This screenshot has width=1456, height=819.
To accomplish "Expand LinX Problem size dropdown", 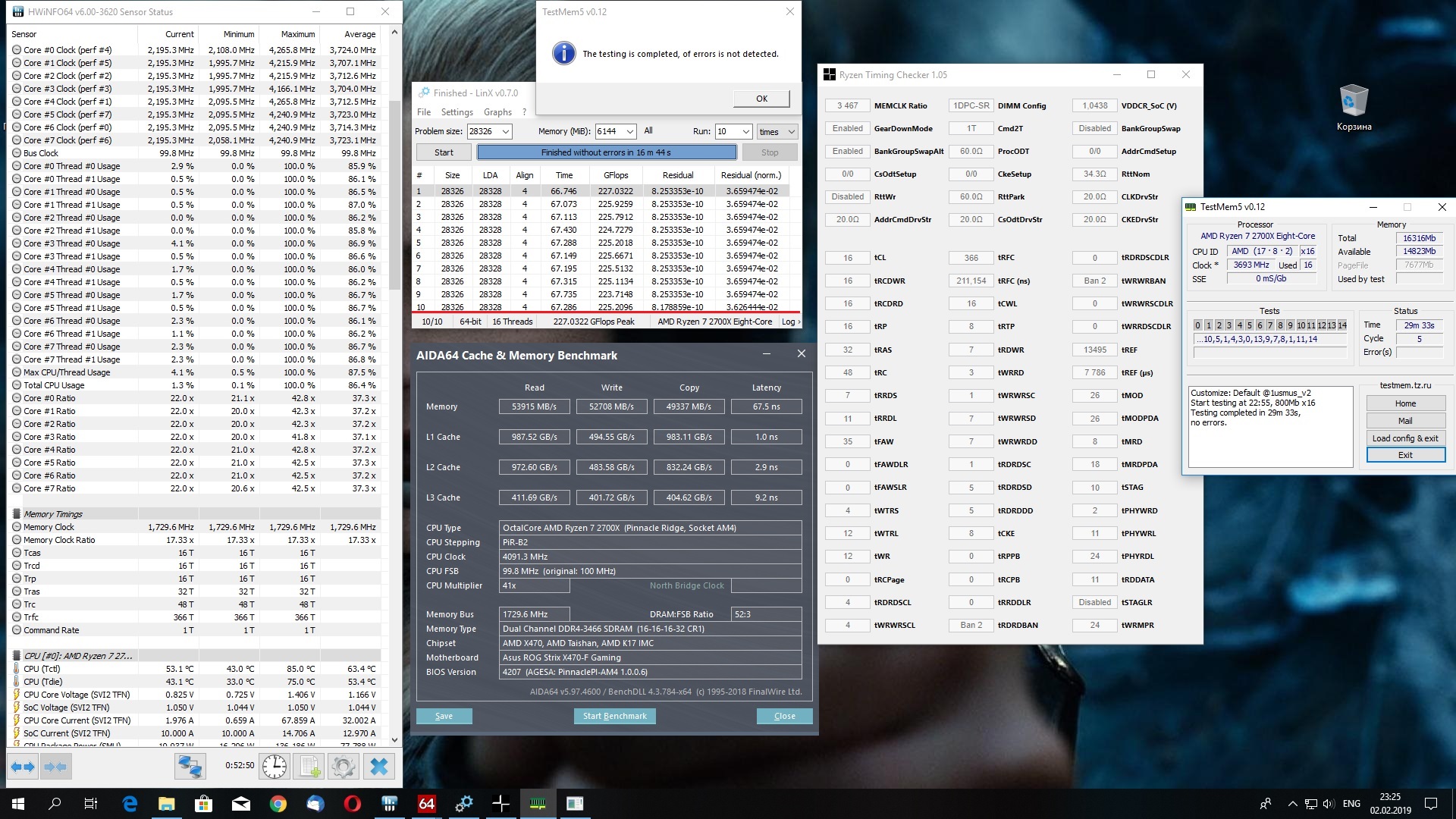I will (x=506, y=132).
